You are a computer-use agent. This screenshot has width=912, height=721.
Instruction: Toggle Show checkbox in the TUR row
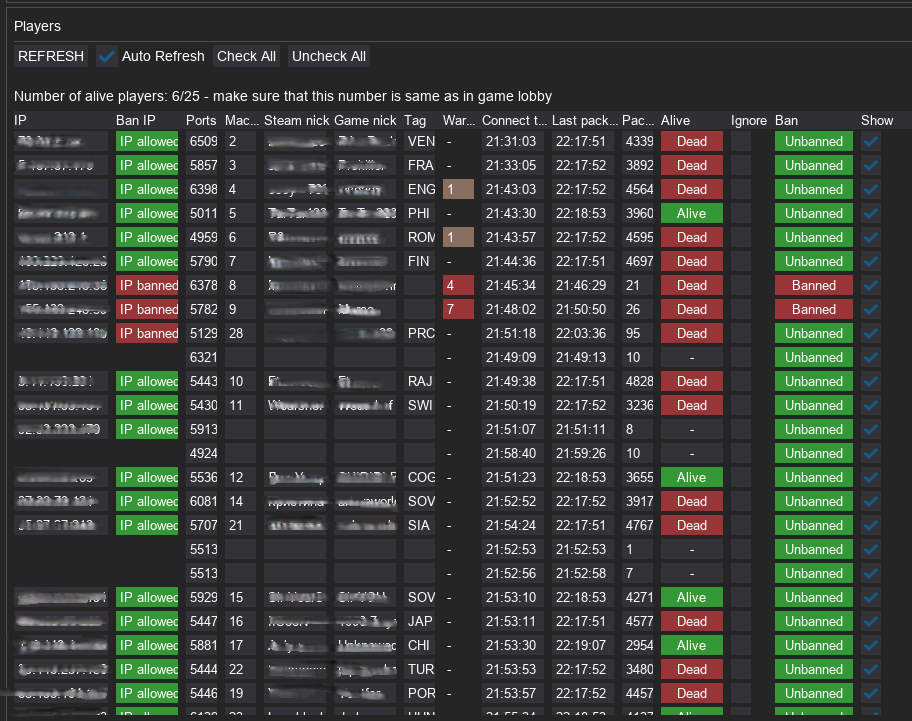pos(871,669)
